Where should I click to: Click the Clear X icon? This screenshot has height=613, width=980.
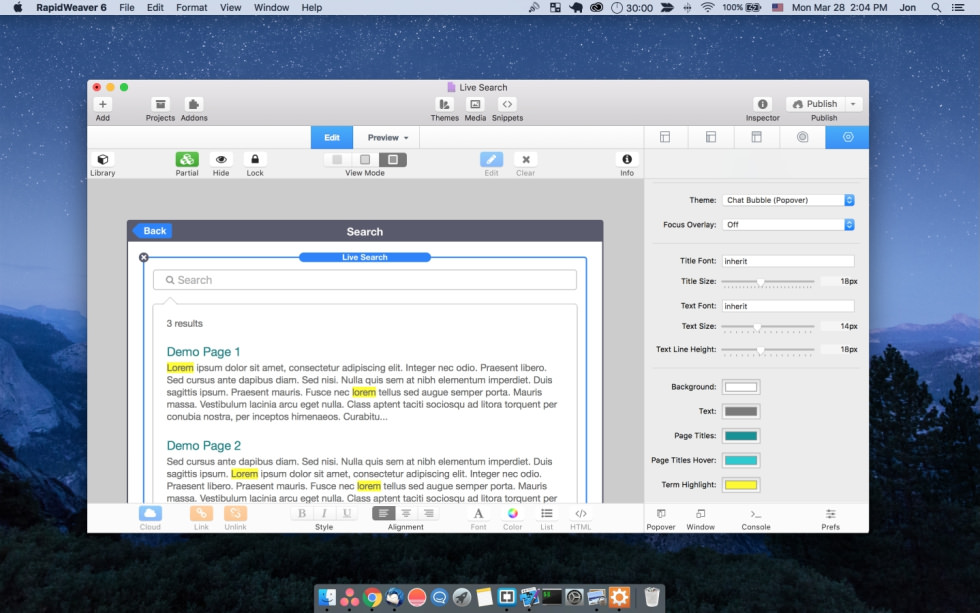526,159
